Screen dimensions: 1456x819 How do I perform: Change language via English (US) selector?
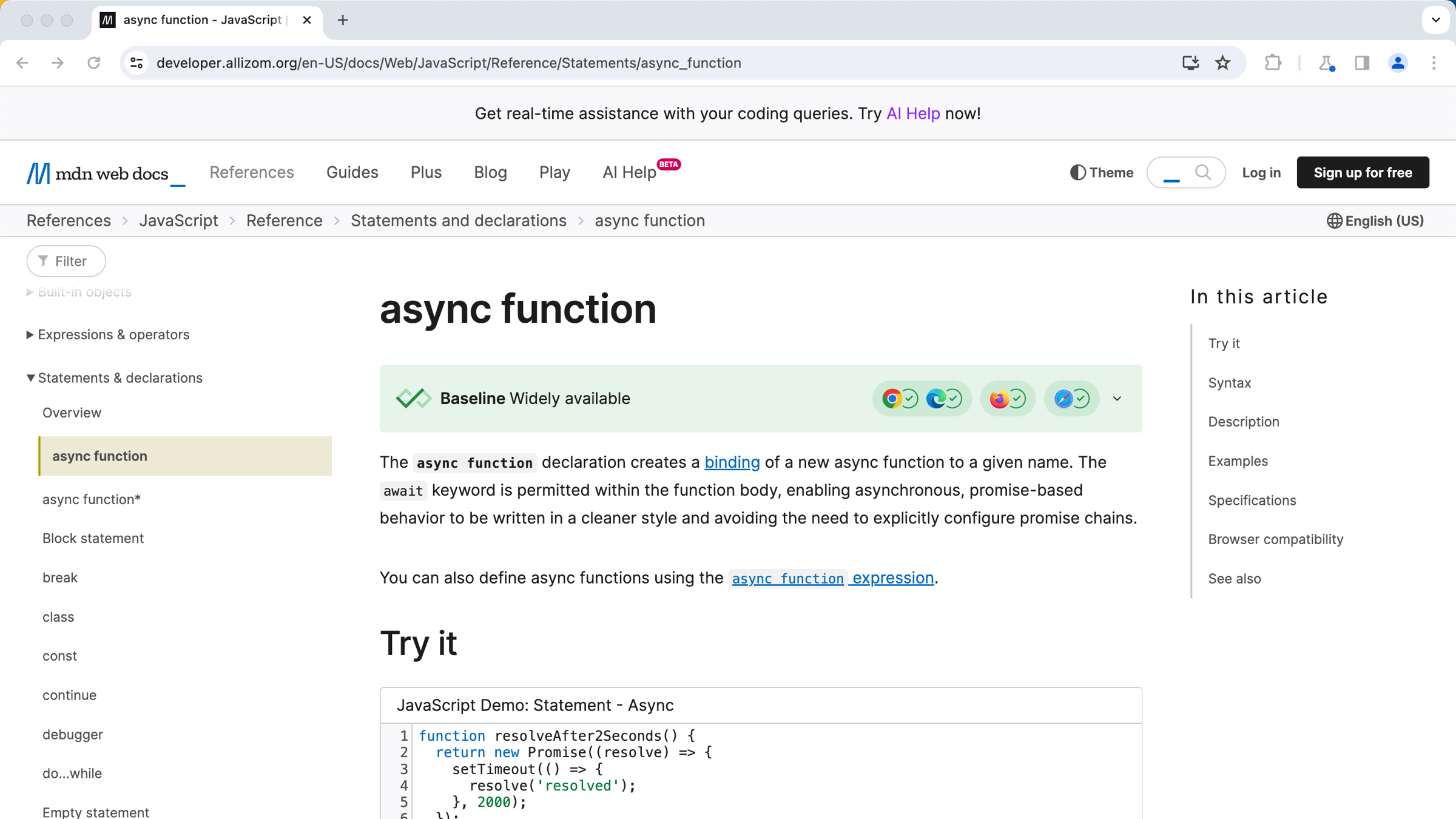pyautogui.click(x=1375, y=220)
